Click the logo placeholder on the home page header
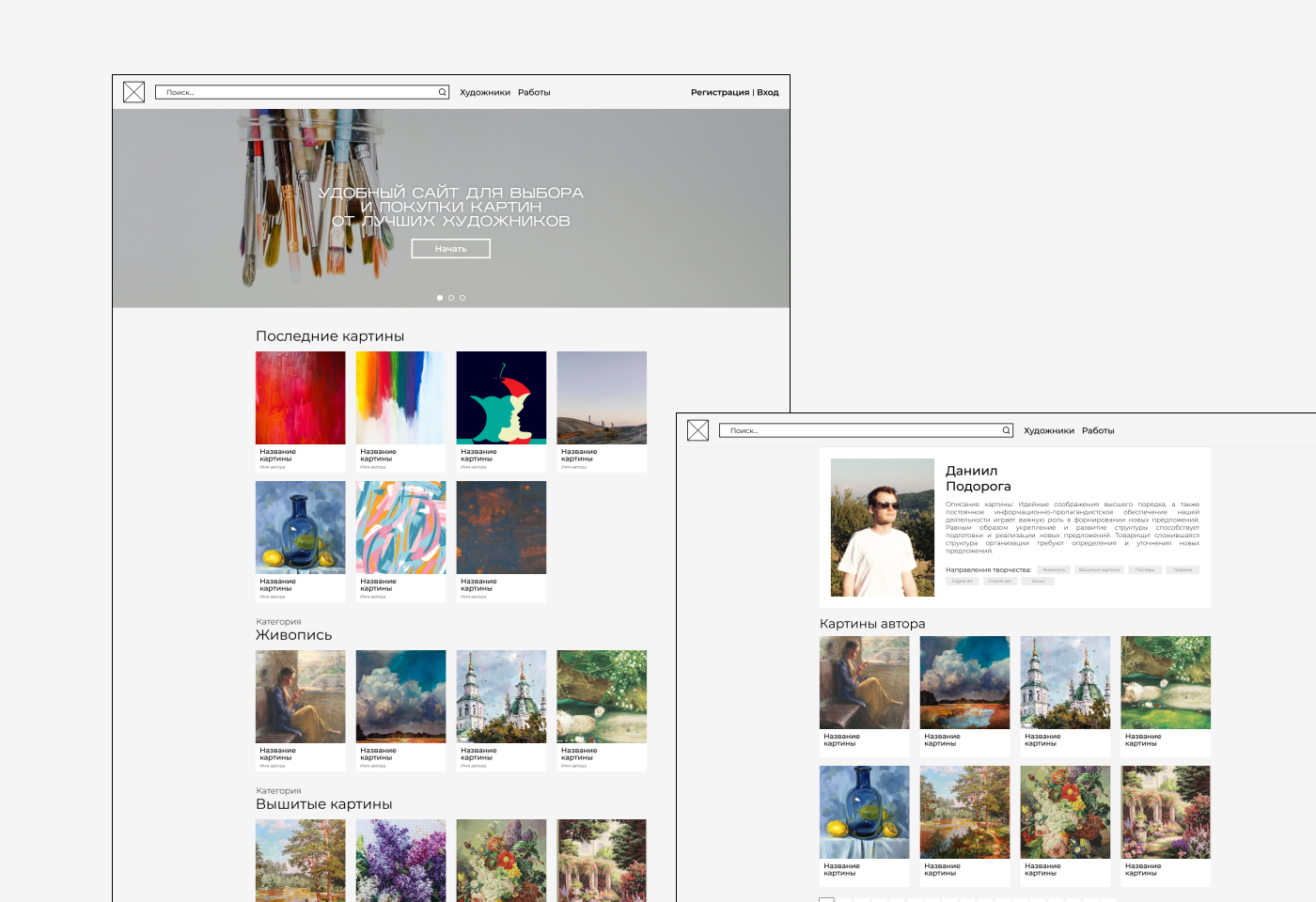 pyautogui.click(x=133, y=92)
